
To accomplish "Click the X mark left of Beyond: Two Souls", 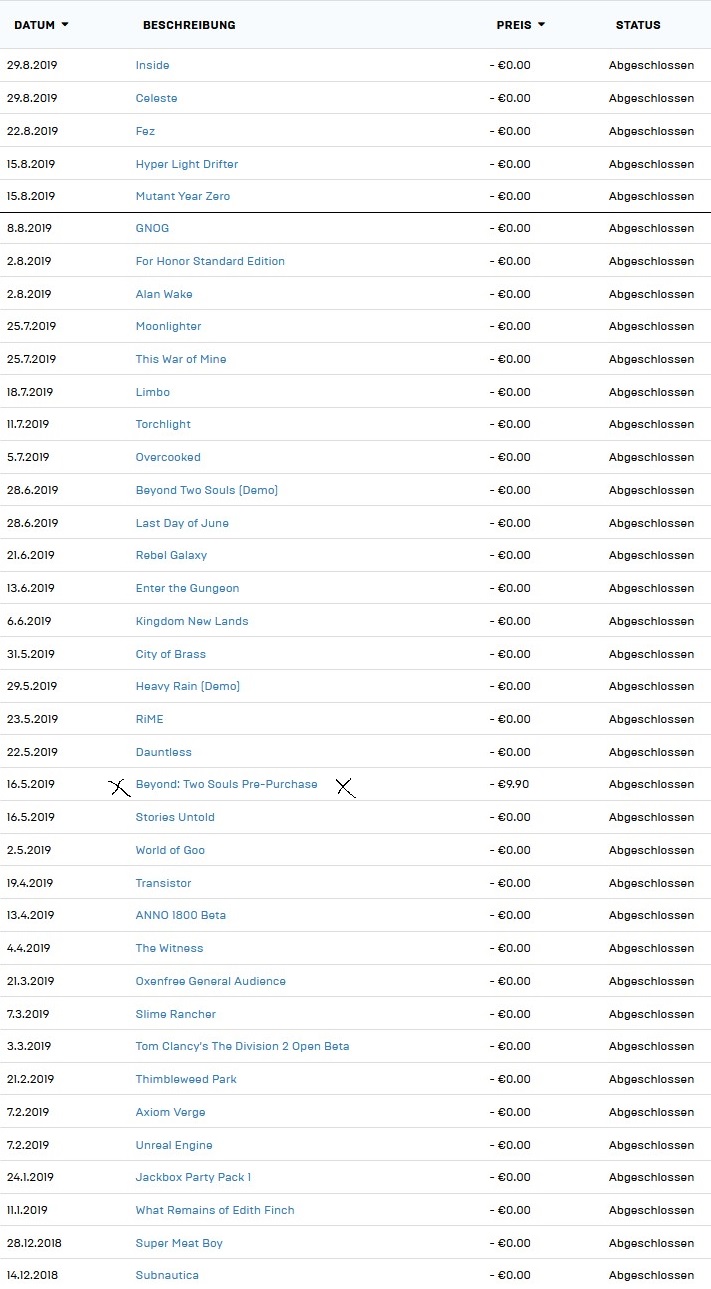I will pos(119,787).
